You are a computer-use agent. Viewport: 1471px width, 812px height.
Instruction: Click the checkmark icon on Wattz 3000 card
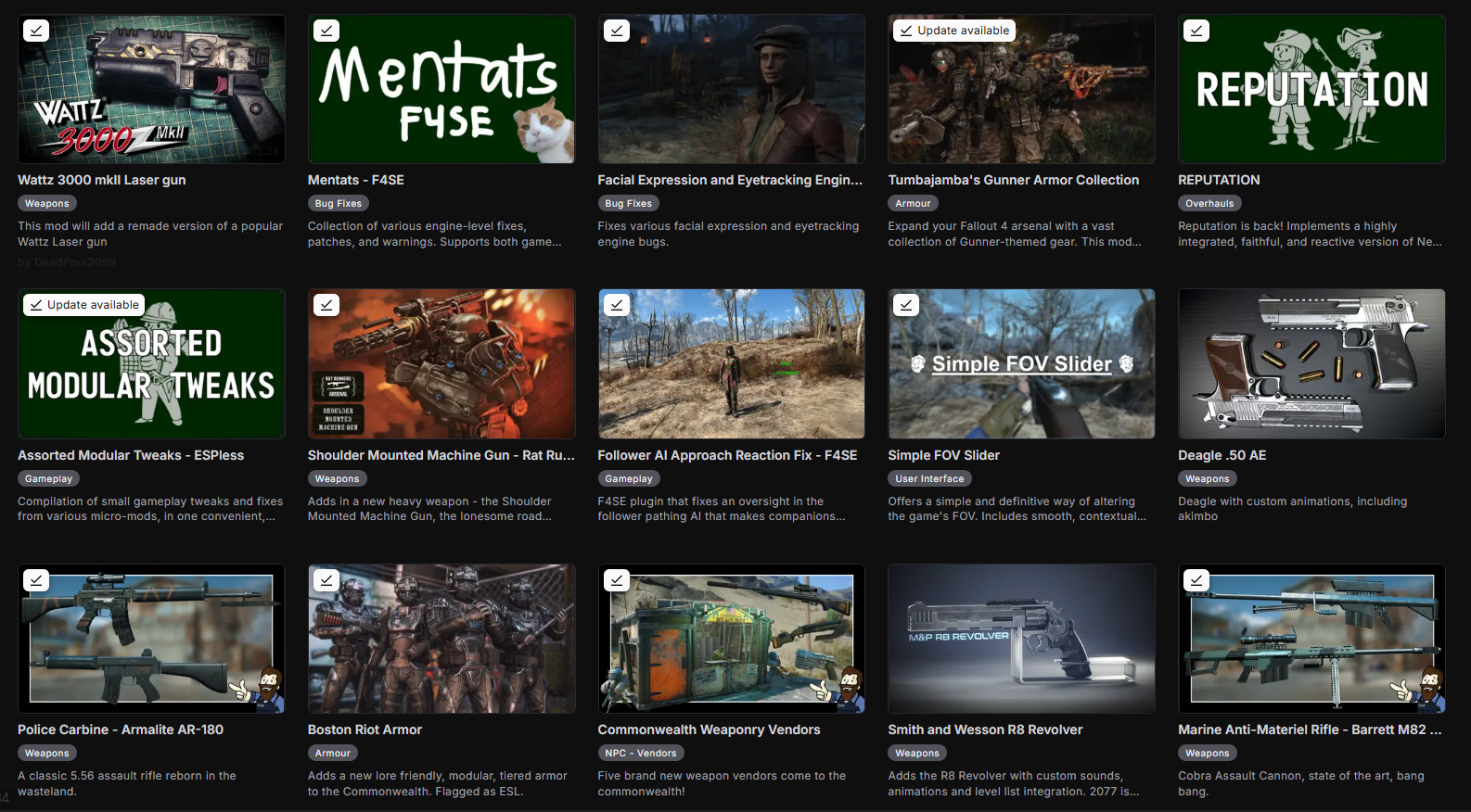(36, 31)
